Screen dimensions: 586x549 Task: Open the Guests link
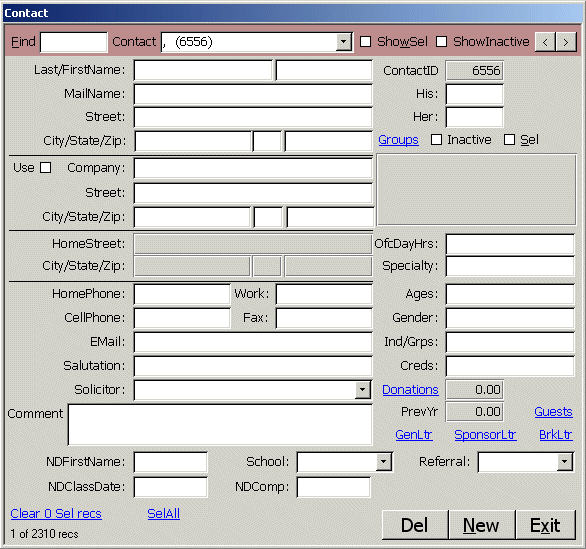[553, 412]
